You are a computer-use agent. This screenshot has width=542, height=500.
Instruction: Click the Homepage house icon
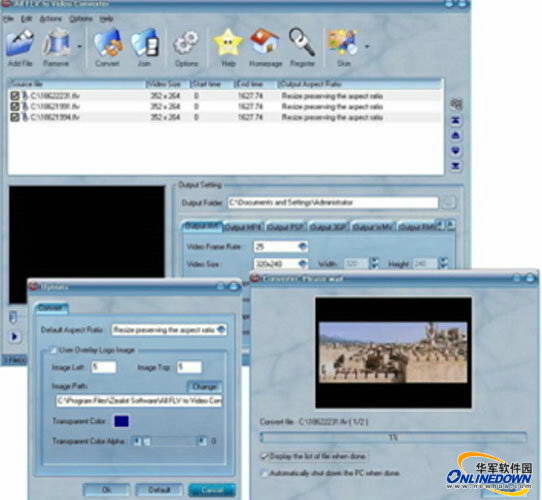point(265,42)
